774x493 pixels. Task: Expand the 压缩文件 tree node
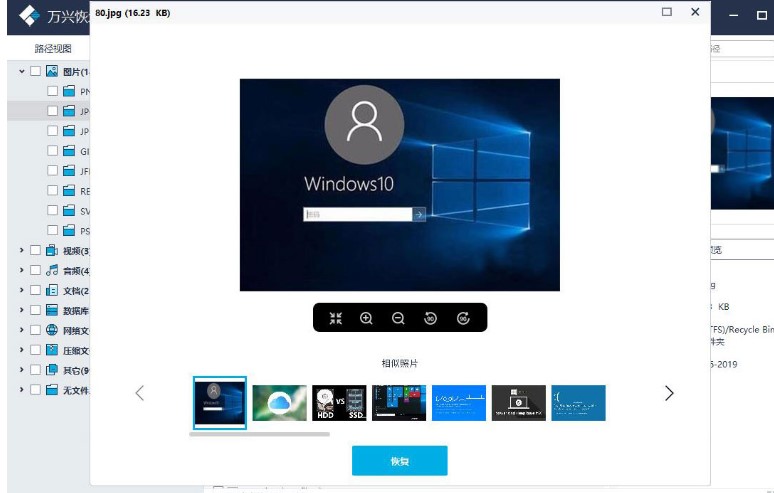point(22,350)
